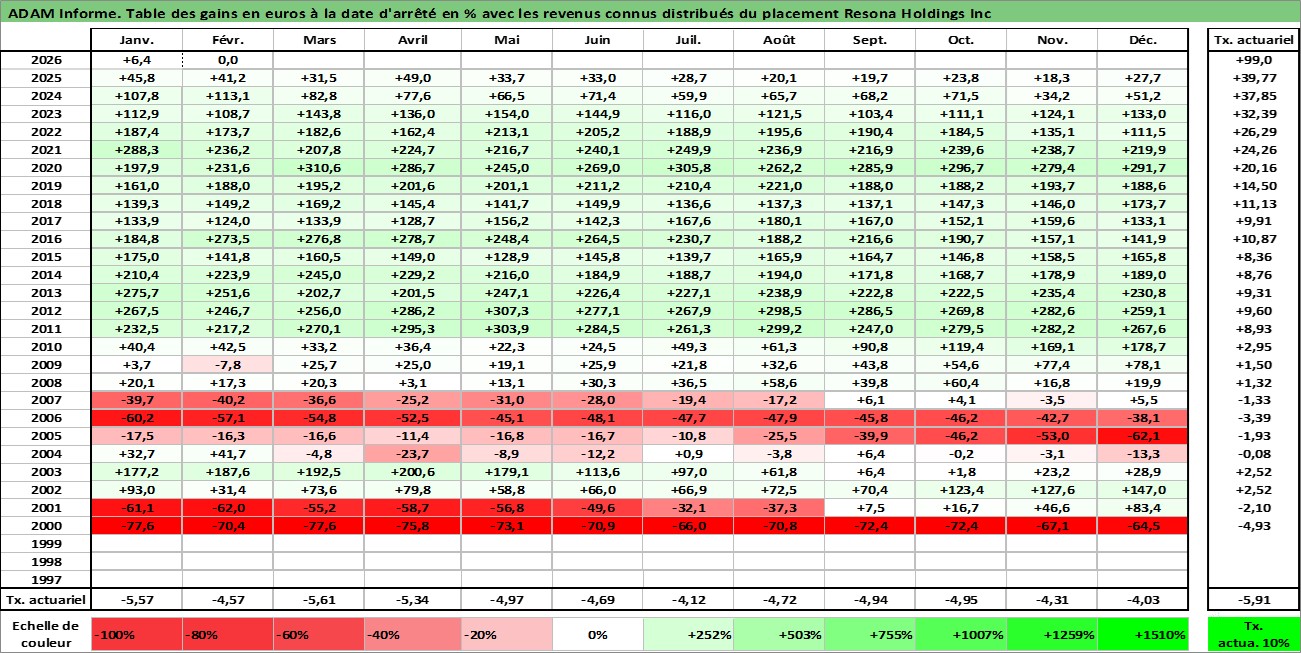The height and width of the screenshot is (653, 1301).
Task: Click the +307,3 cell for Mai 2012
Action: pyautogui.click(x=506, y=310)
